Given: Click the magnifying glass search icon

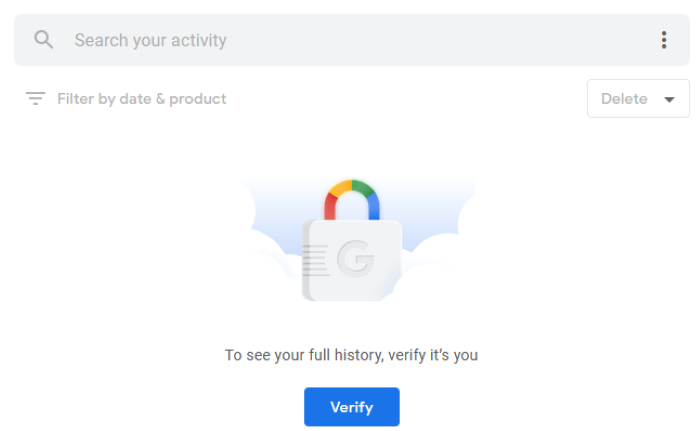Looking at the screenshot, I should [x=43, y=40].
